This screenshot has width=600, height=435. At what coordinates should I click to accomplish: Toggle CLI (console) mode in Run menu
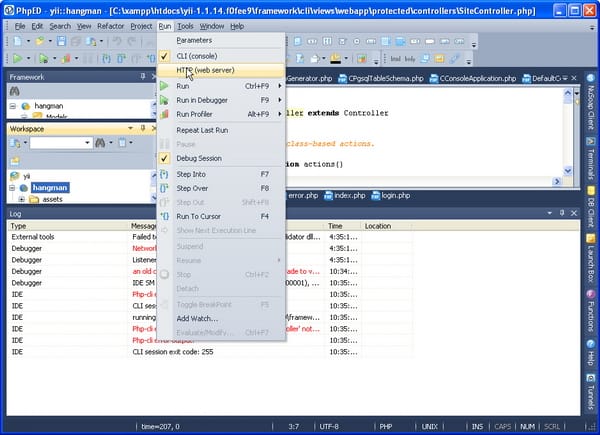click(221, 56)
